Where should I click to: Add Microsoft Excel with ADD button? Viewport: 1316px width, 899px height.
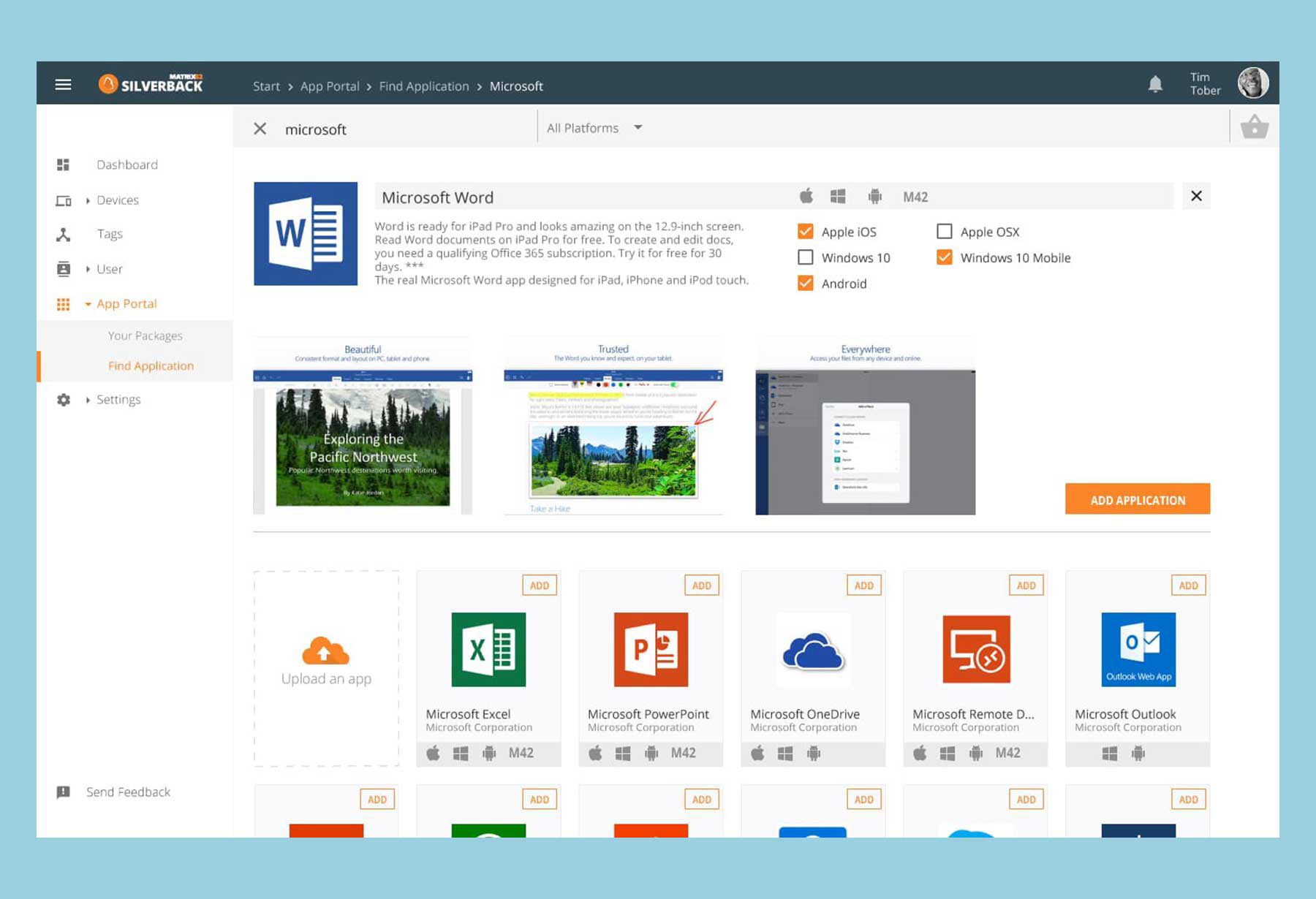[x=540, y=585]
